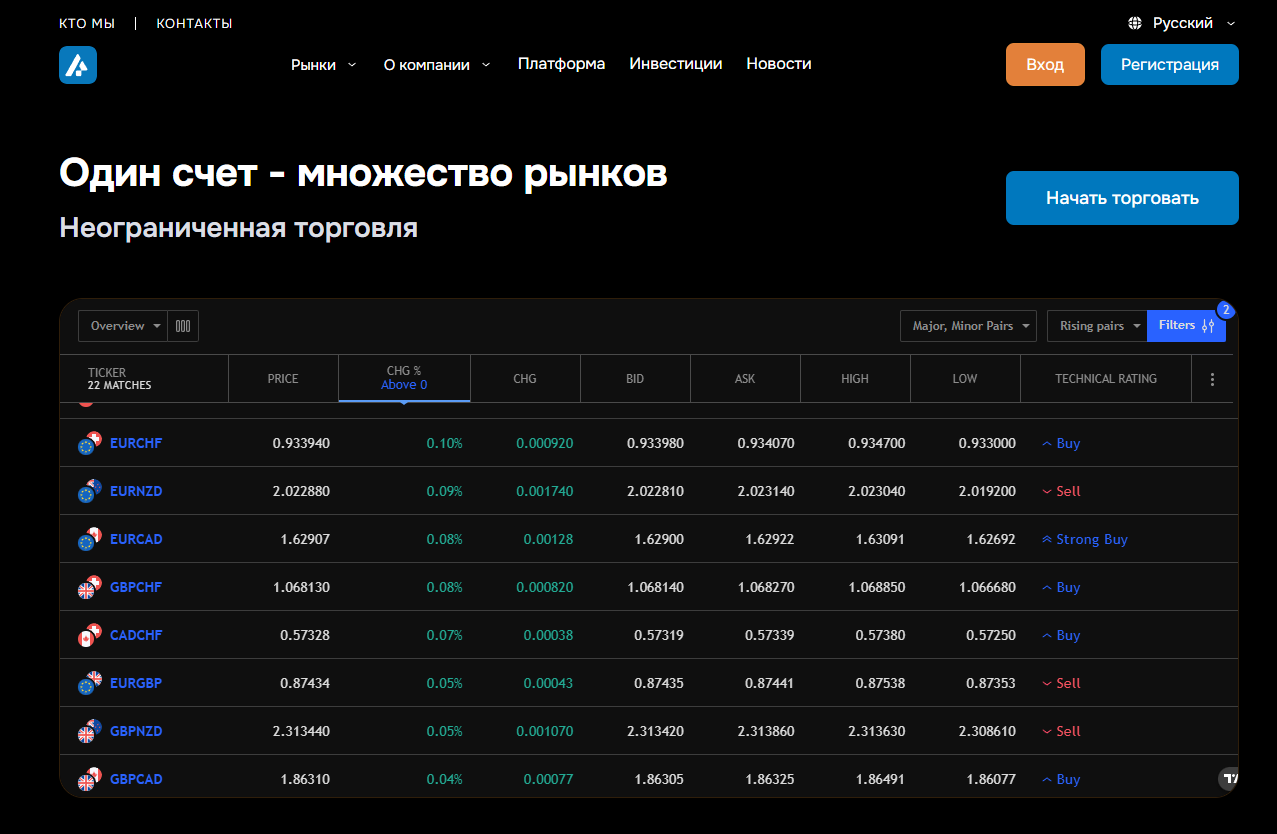Open the three-dot table options menu
This screenshot has width=1277, height=834.
click(x=1212, y=379)
